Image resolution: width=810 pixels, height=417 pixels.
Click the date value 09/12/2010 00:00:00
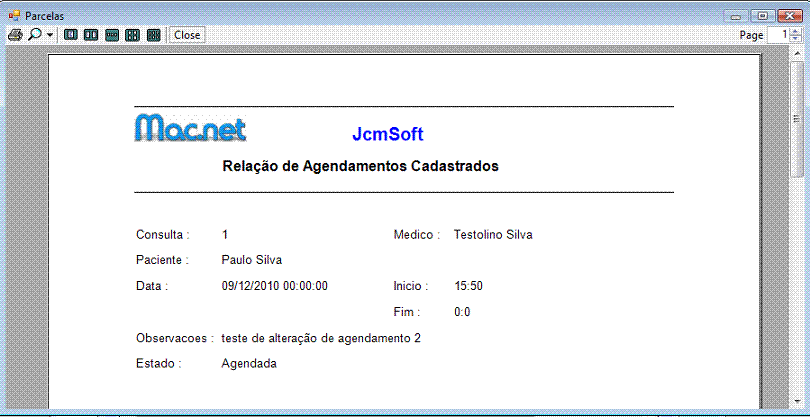[x=274, y=286]
